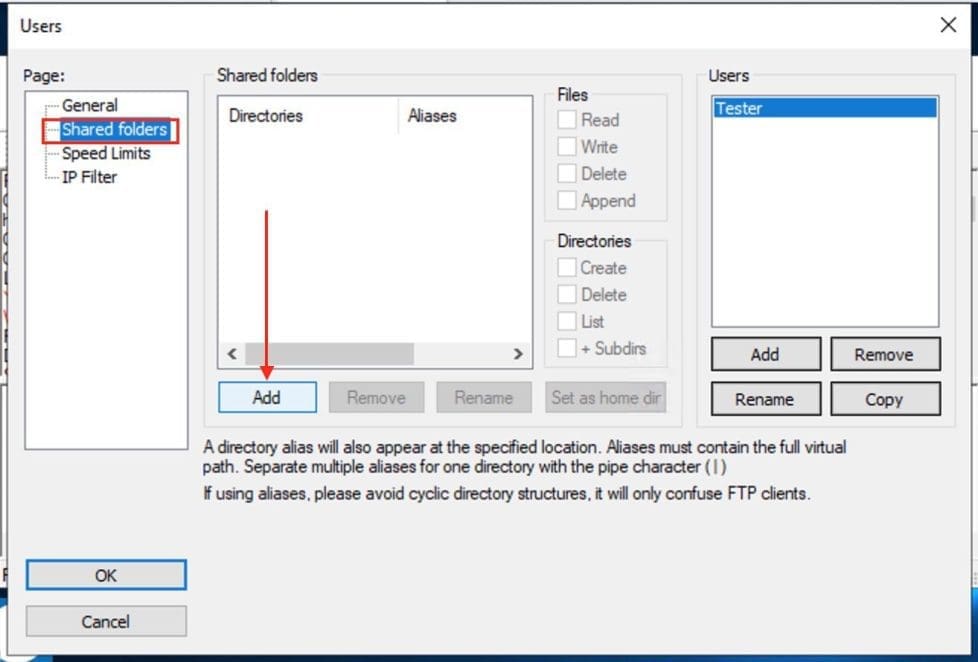The image size is (978, 662).
Task: Open the Shared folders page
Action: click(x=113, y=129)
